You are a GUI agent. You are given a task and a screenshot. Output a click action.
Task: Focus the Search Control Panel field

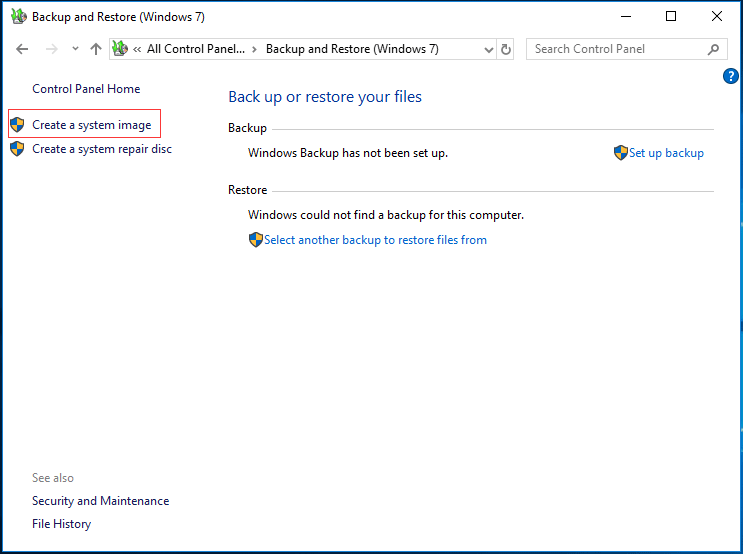point(626,49)
